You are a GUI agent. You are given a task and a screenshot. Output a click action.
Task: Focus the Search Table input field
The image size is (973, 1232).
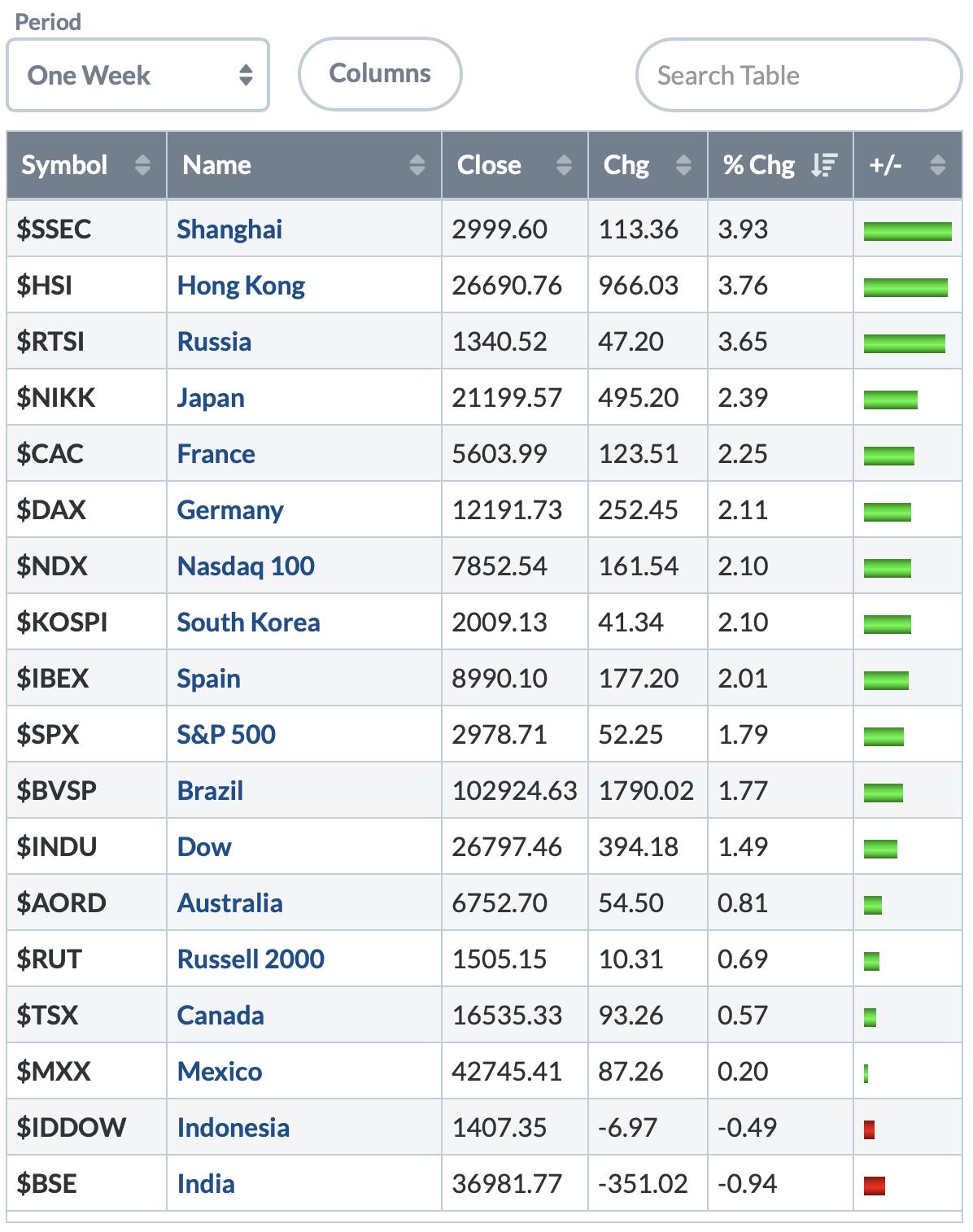[798, 76]
